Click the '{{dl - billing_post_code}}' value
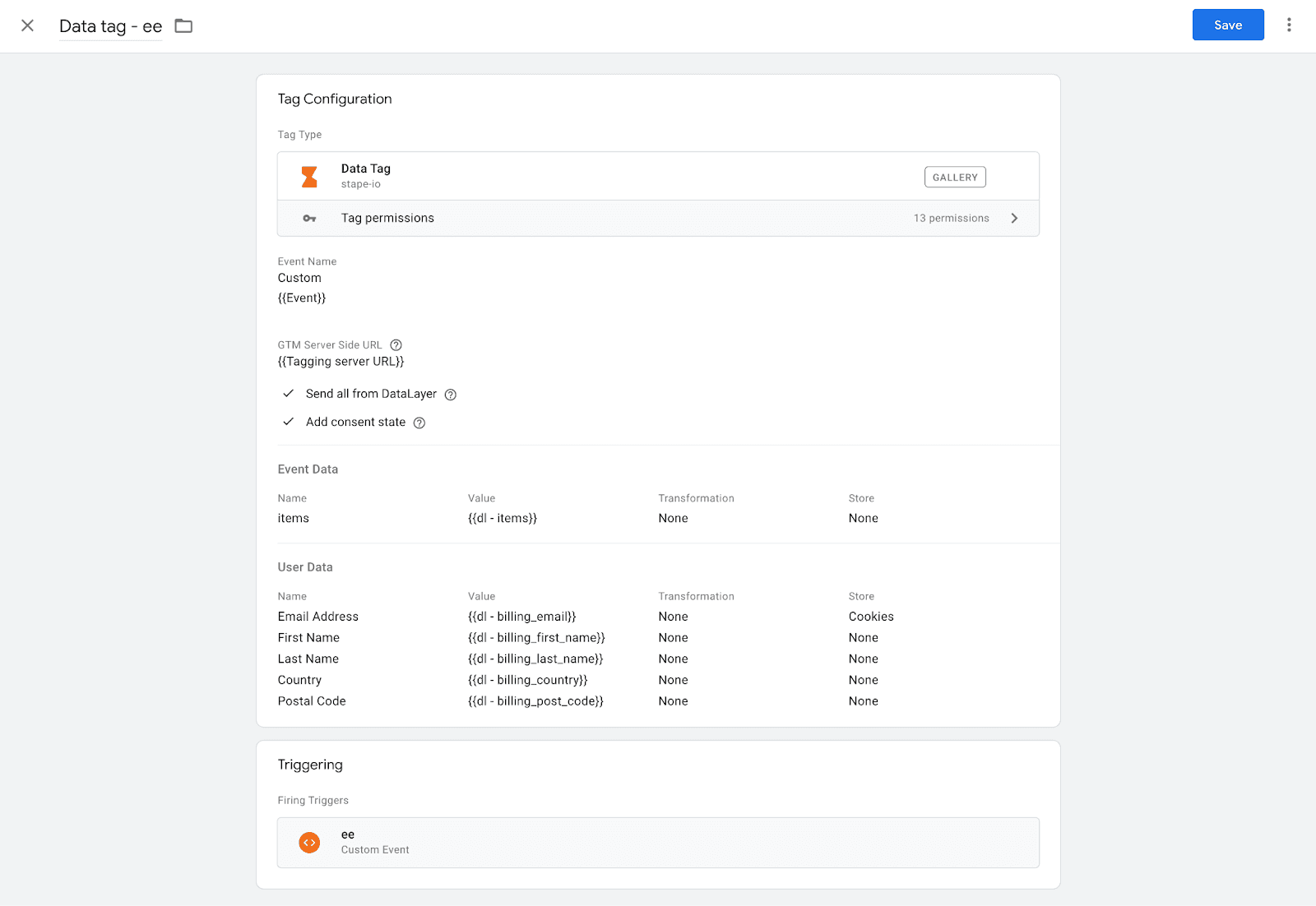The width and height of the screenshot is (1316, 906). coord(535,701)
